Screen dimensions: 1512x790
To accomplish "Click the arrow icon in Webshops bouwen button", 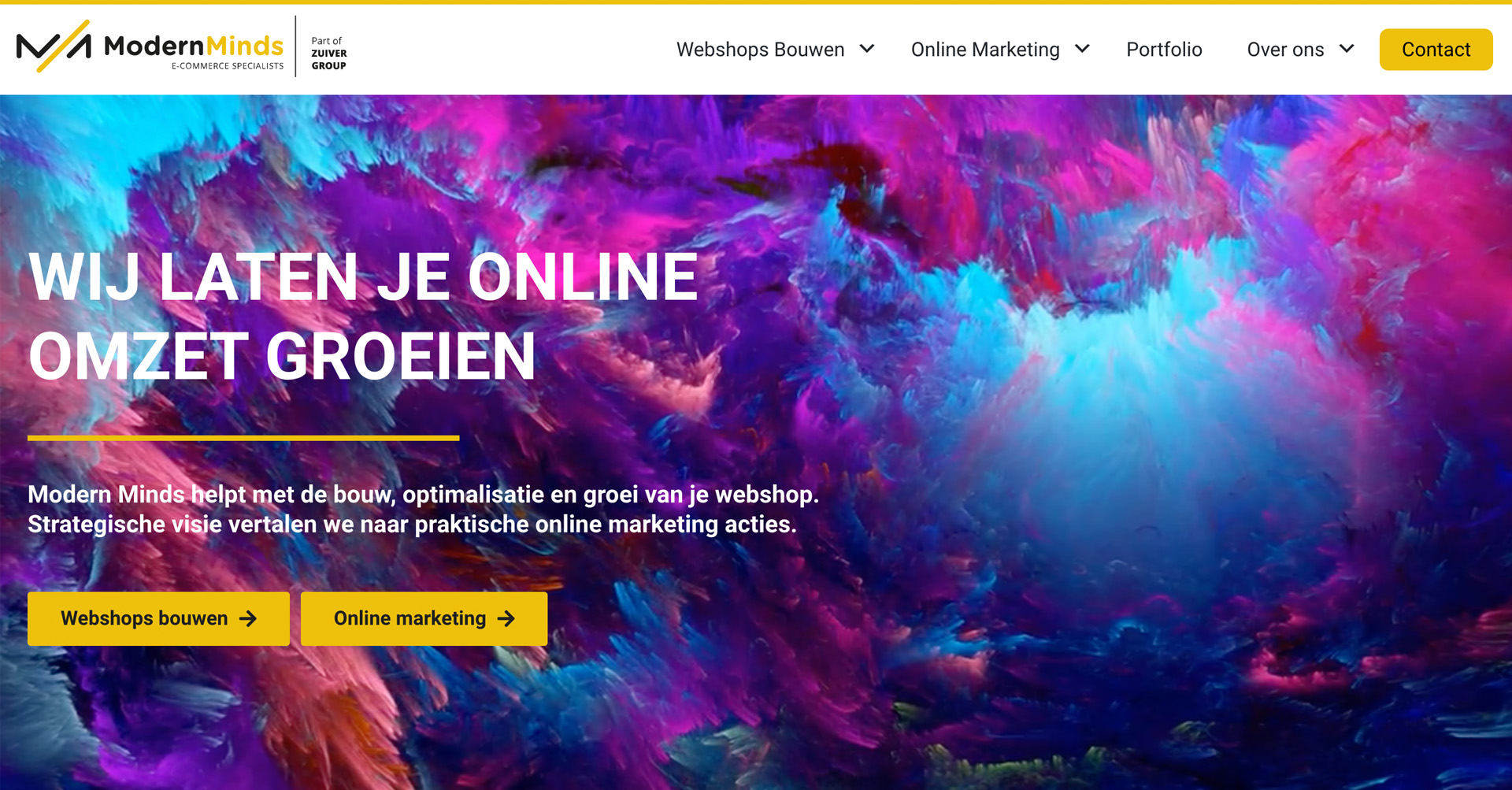I will coord(248,619).
